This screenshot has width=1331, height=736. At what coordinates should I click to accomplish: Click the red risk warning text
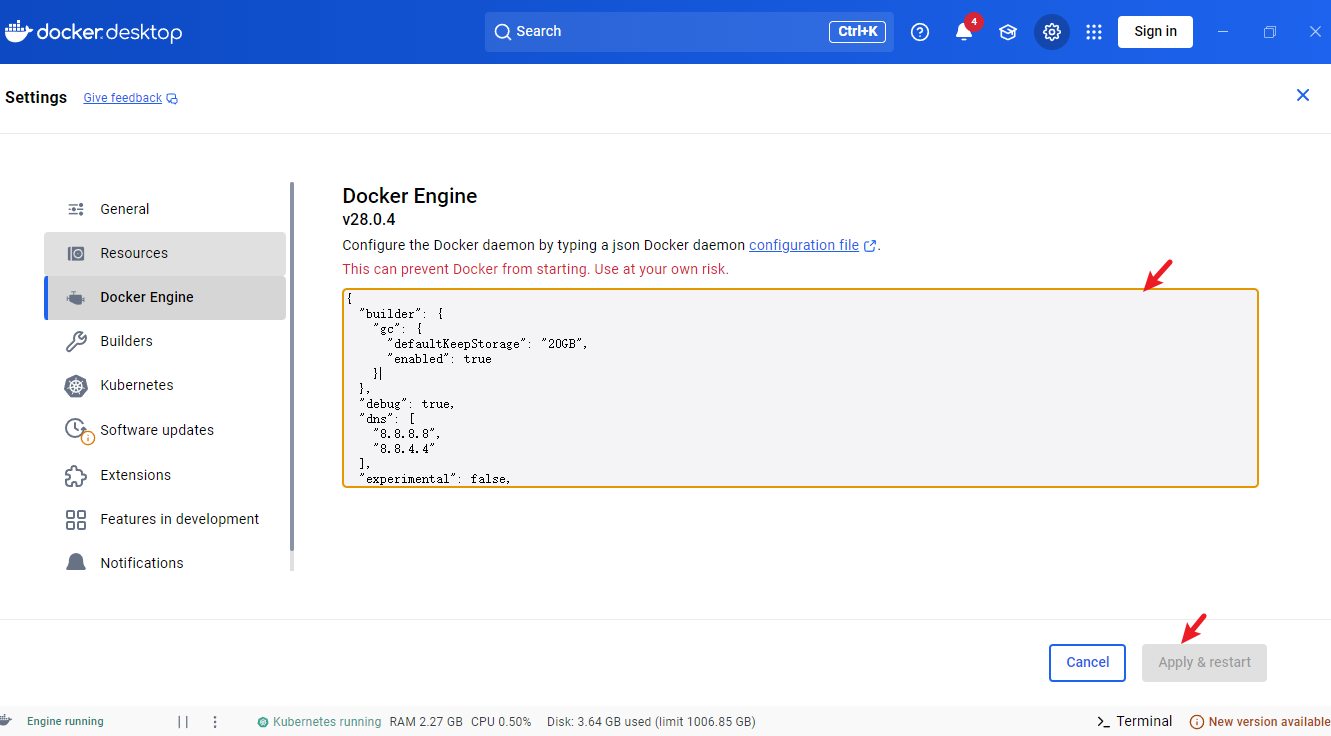click(535, 269)
